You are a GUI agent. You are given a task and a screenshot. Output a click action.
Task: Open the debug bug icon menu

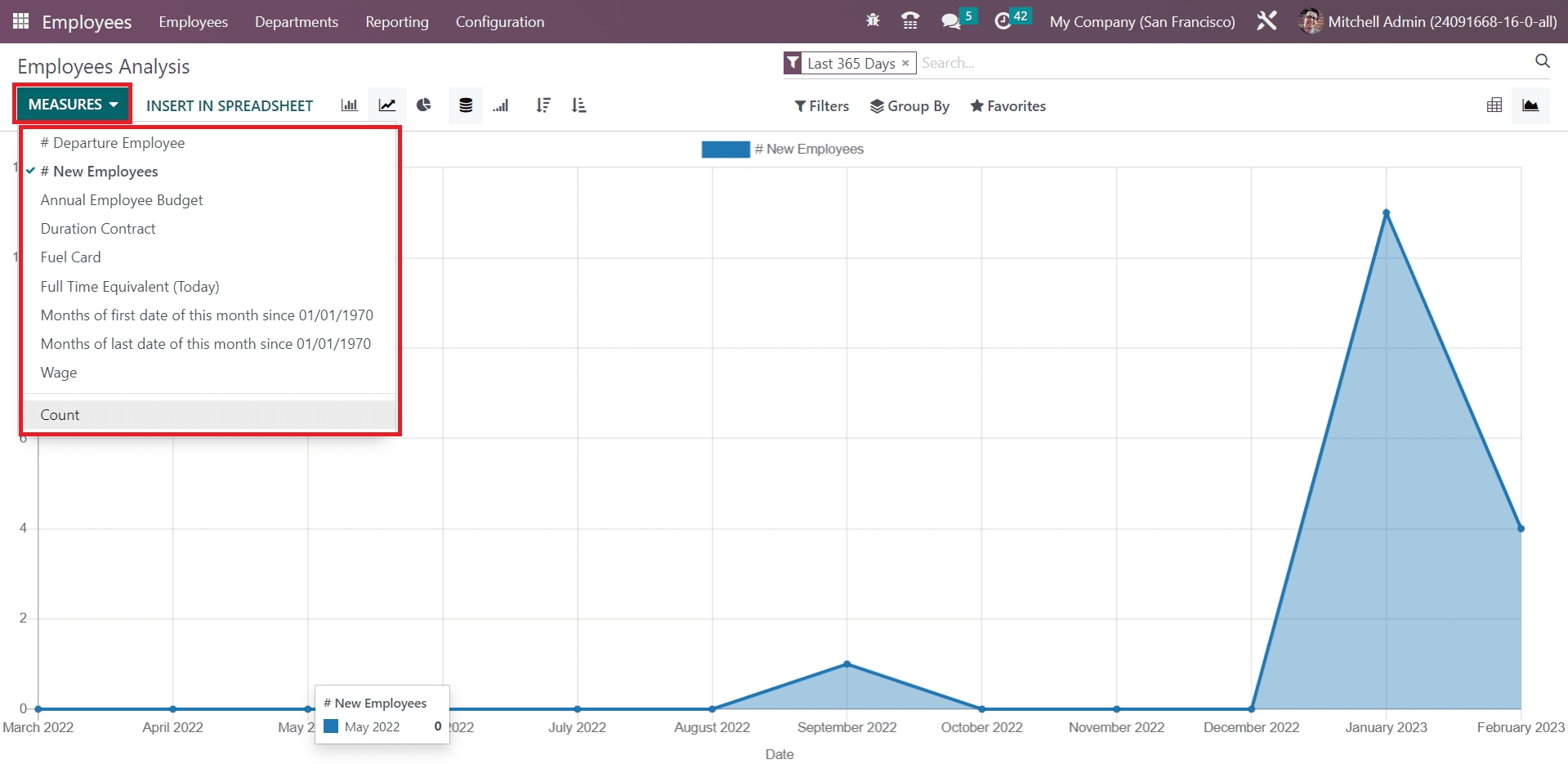(x=873, y=21)
